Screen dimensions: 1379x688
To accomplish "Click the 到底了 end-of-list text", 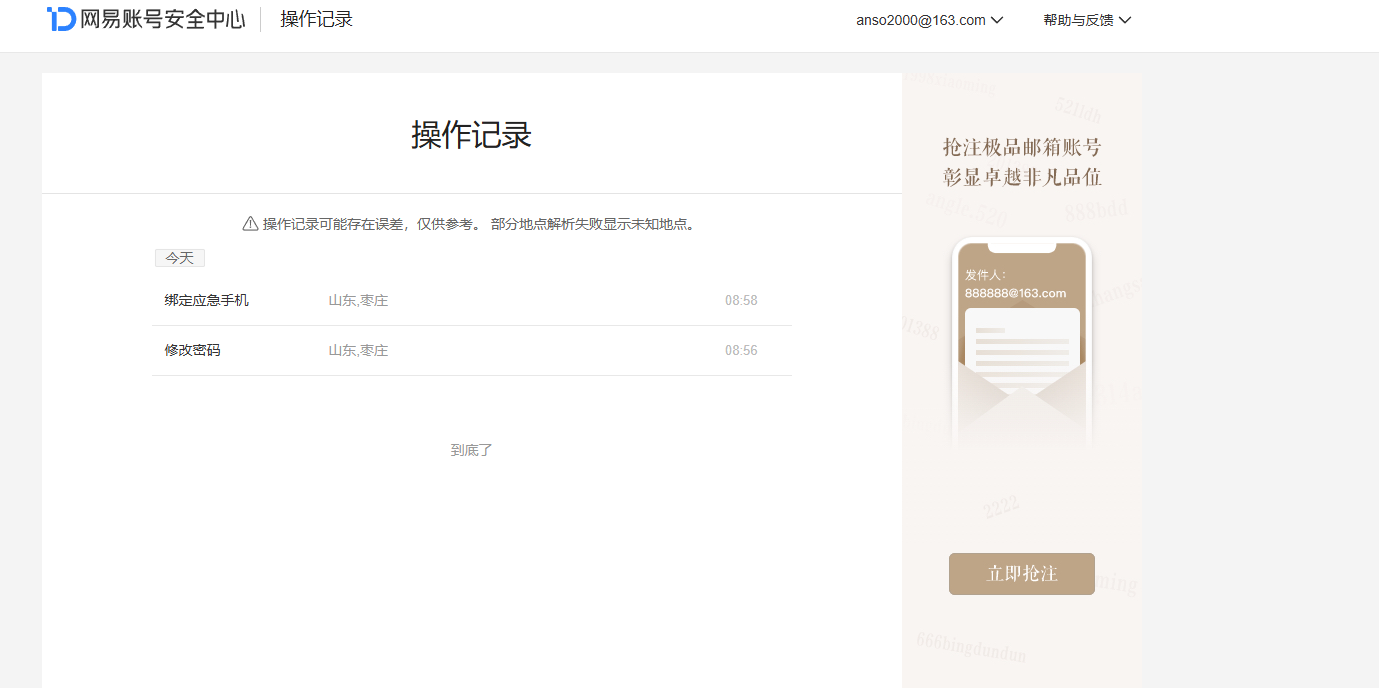I will click(472, 450).
